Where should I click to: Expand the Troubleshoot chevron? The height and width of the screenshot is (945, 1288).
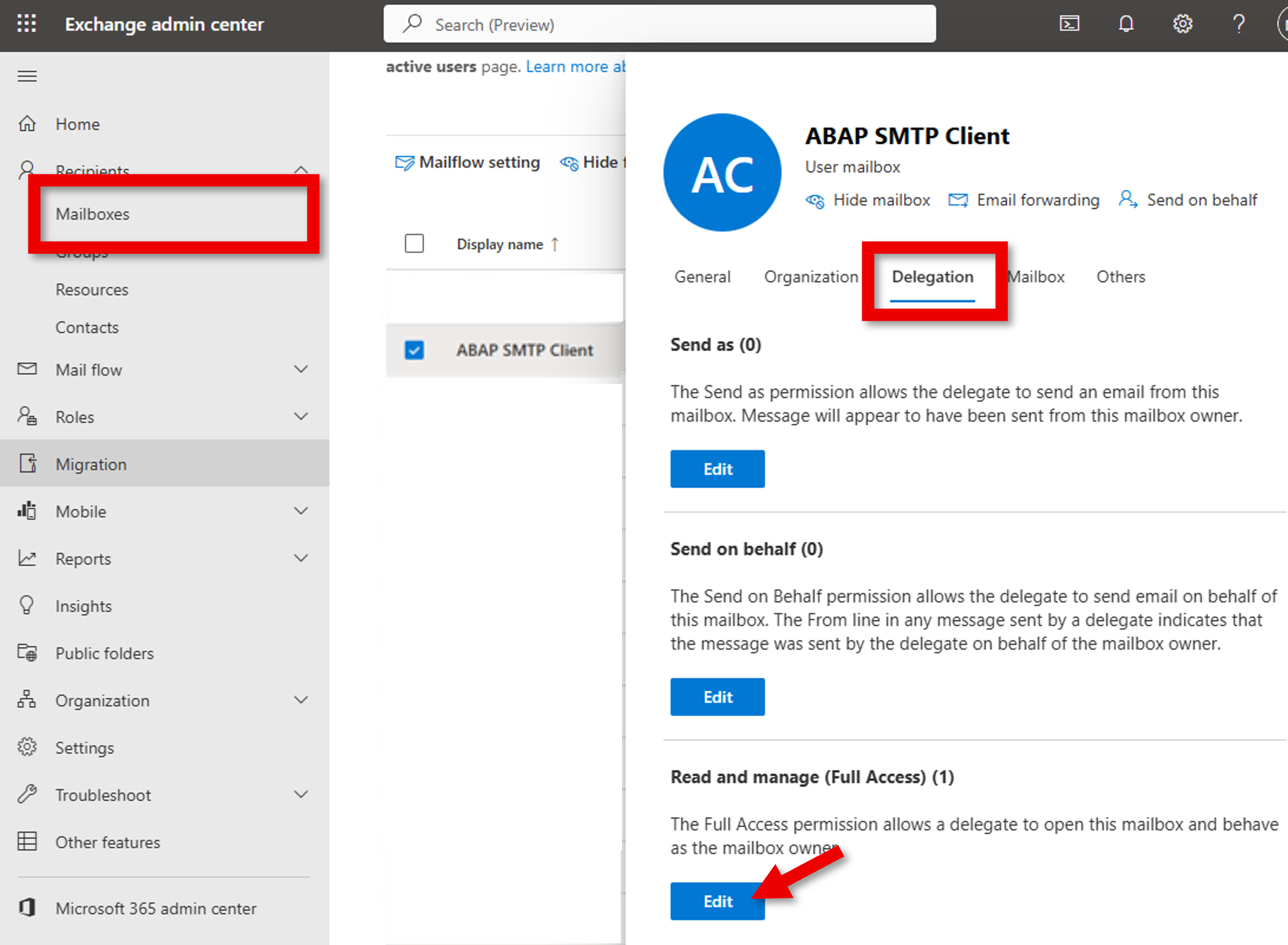pyautogui.click(x=301, y=794)
